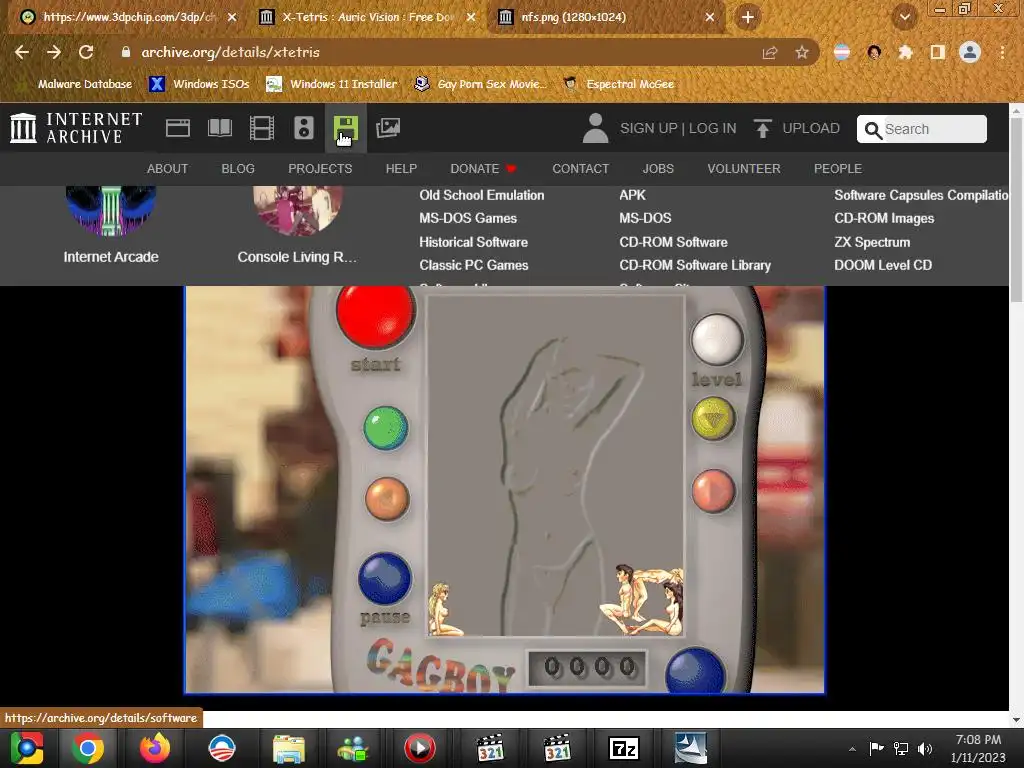Open the Texts book icon
Viewport: 1024px width, 768px height.
point(219,128)
